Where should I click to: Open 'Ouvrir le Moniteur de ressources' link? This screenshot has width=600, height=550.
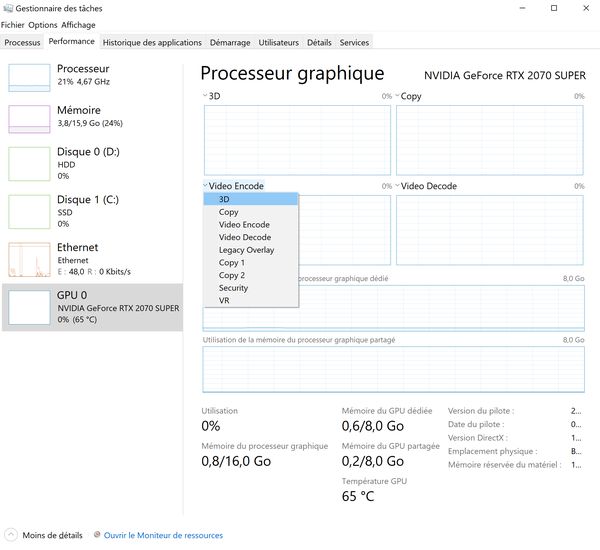(163, 535)
